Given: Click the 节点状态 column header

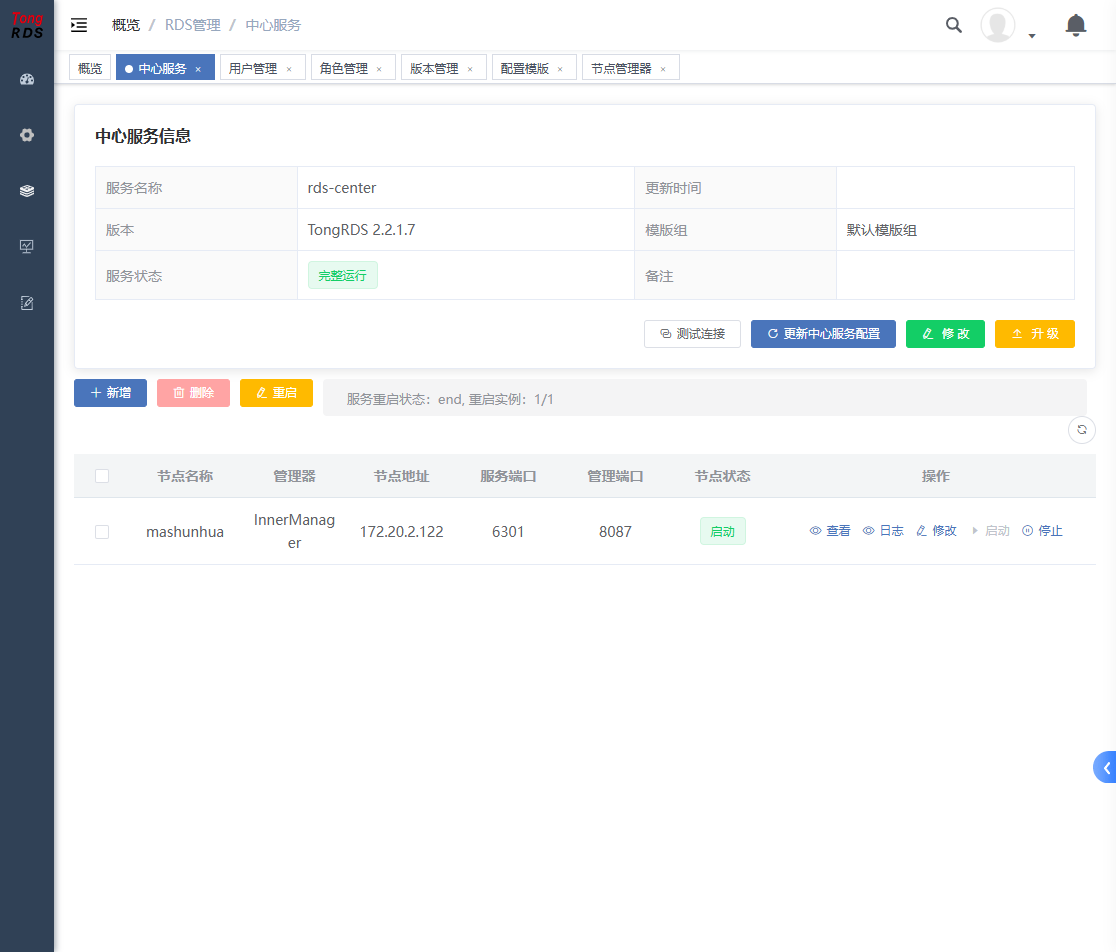Looking at the screenshot, I should tap(722, 476).
